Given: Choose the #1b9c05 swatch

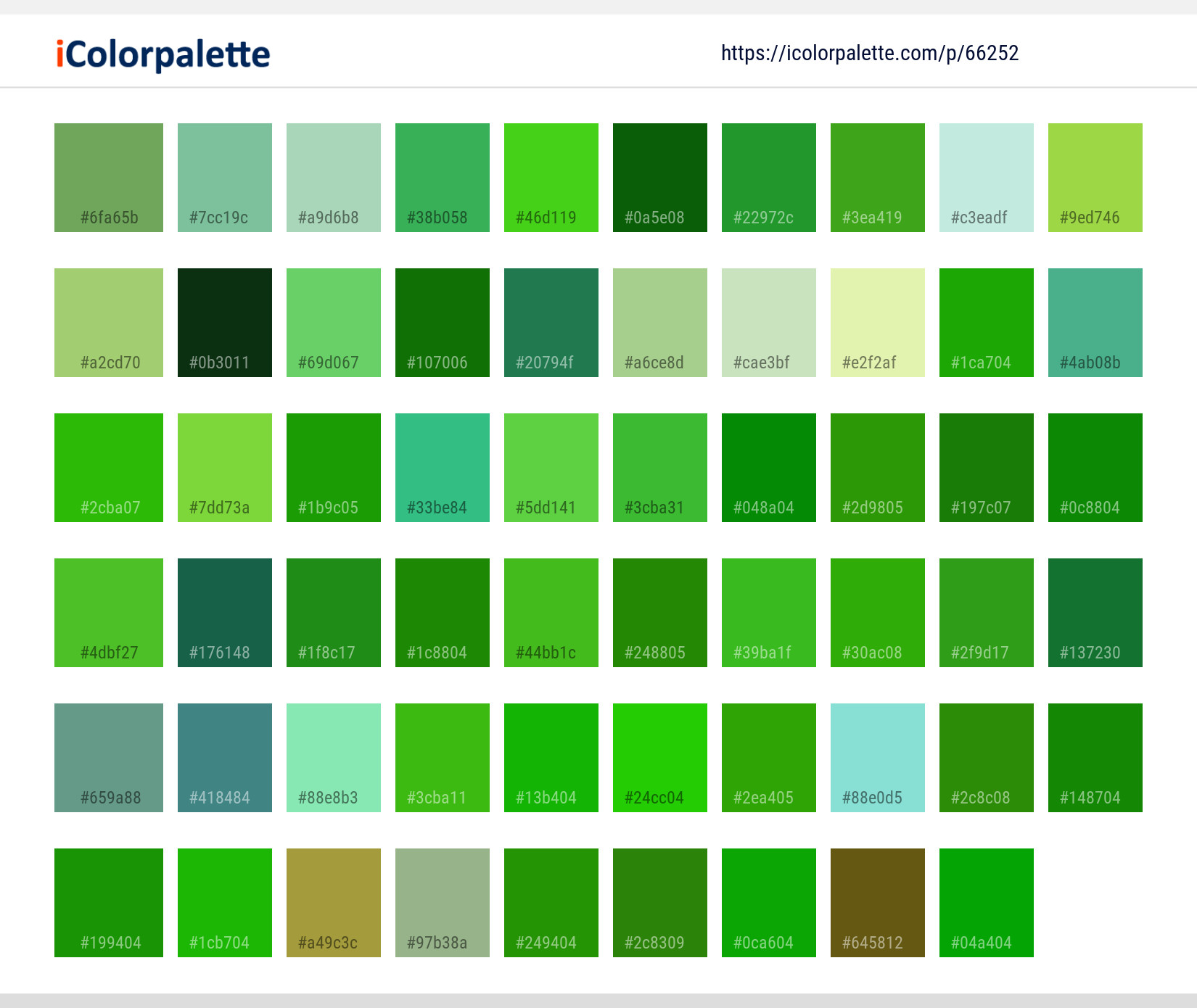Looking at the screenshot, I should click(x=334, y=468).
